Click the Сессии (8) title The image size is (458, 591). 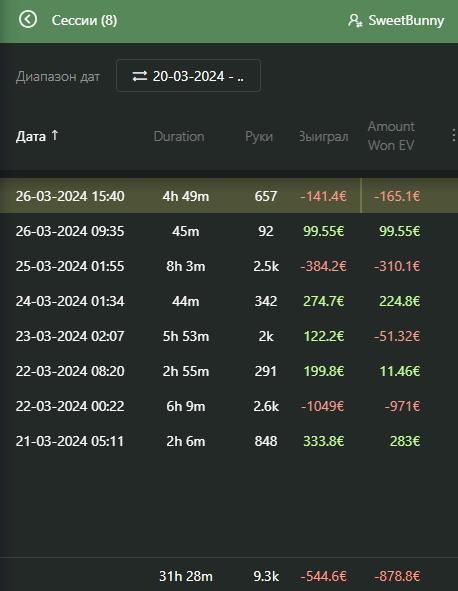[x=84, y=20]
